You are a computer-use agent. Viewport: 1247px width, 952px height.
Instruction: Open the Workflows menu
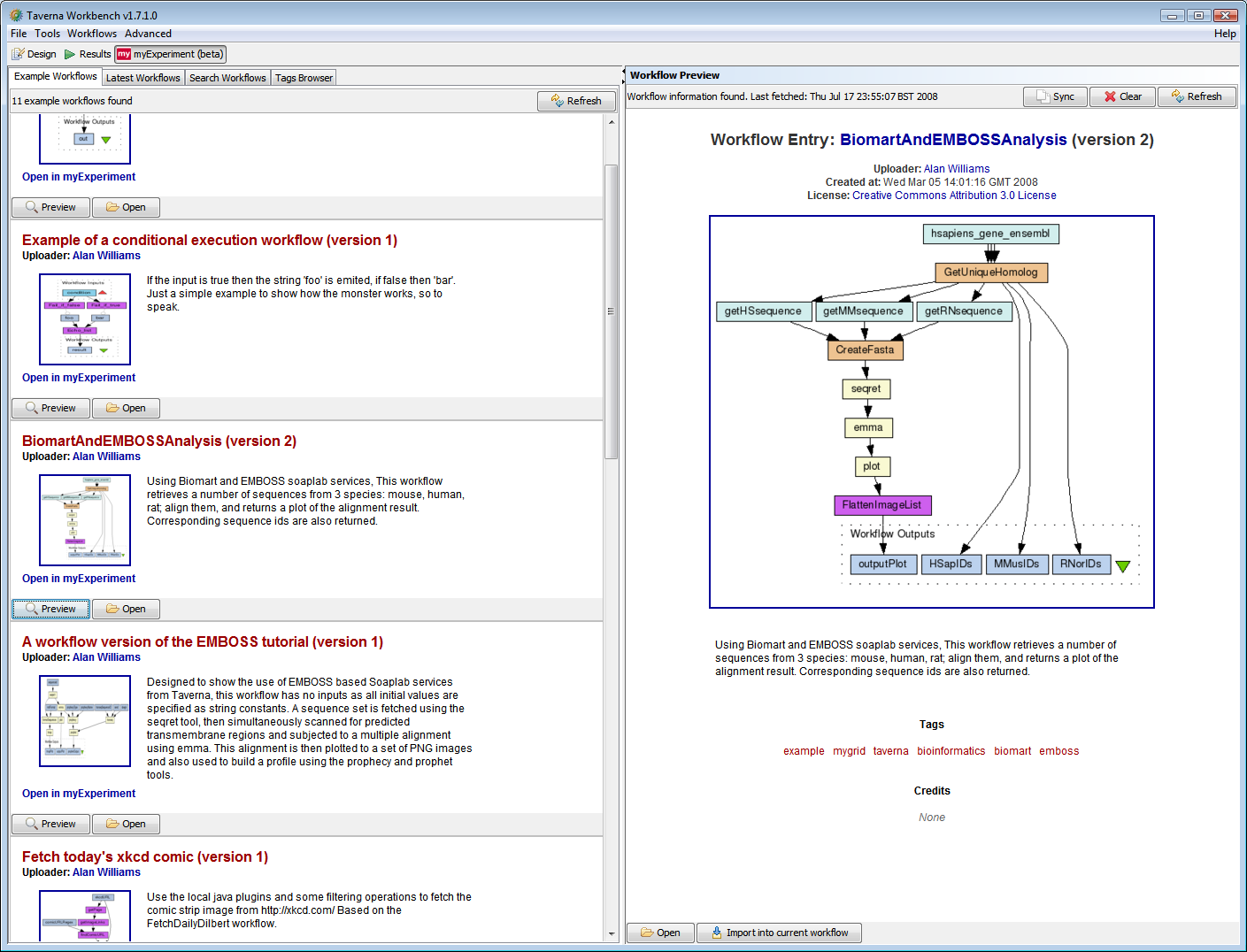pos(92,34)
